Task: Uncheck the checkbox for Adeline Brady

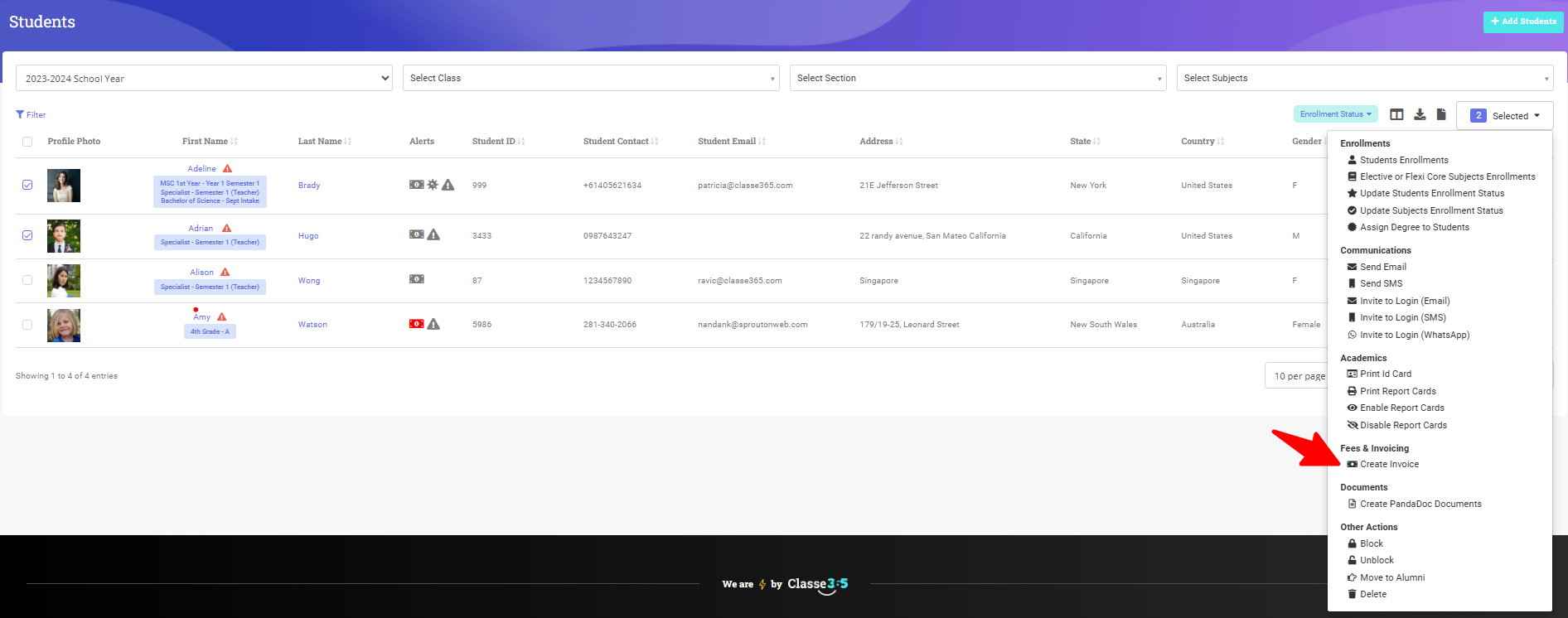Action: tap(27, 185)
